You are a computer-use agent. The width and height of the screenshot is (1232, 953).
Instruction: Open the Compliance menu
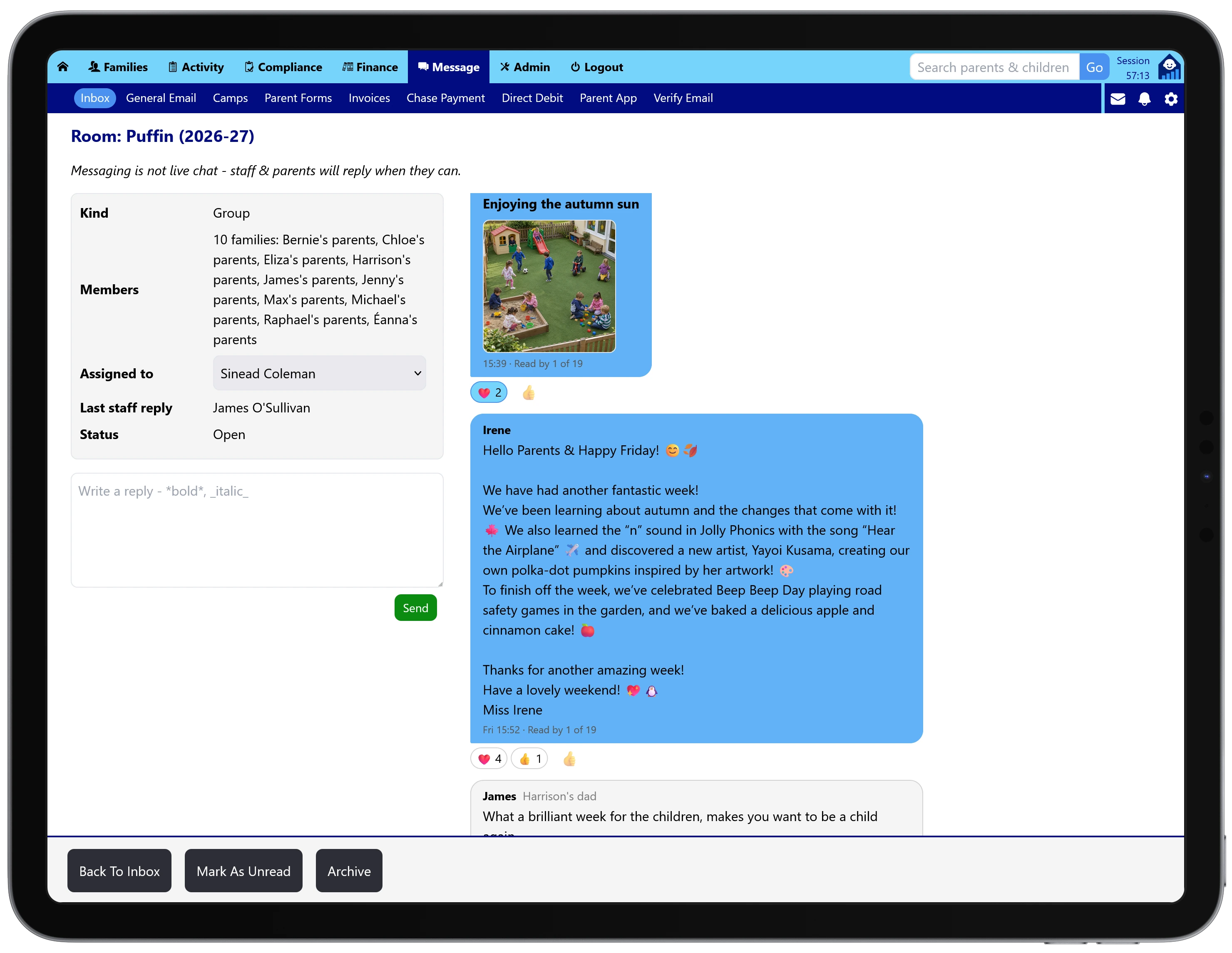click(x=283, y=67)
